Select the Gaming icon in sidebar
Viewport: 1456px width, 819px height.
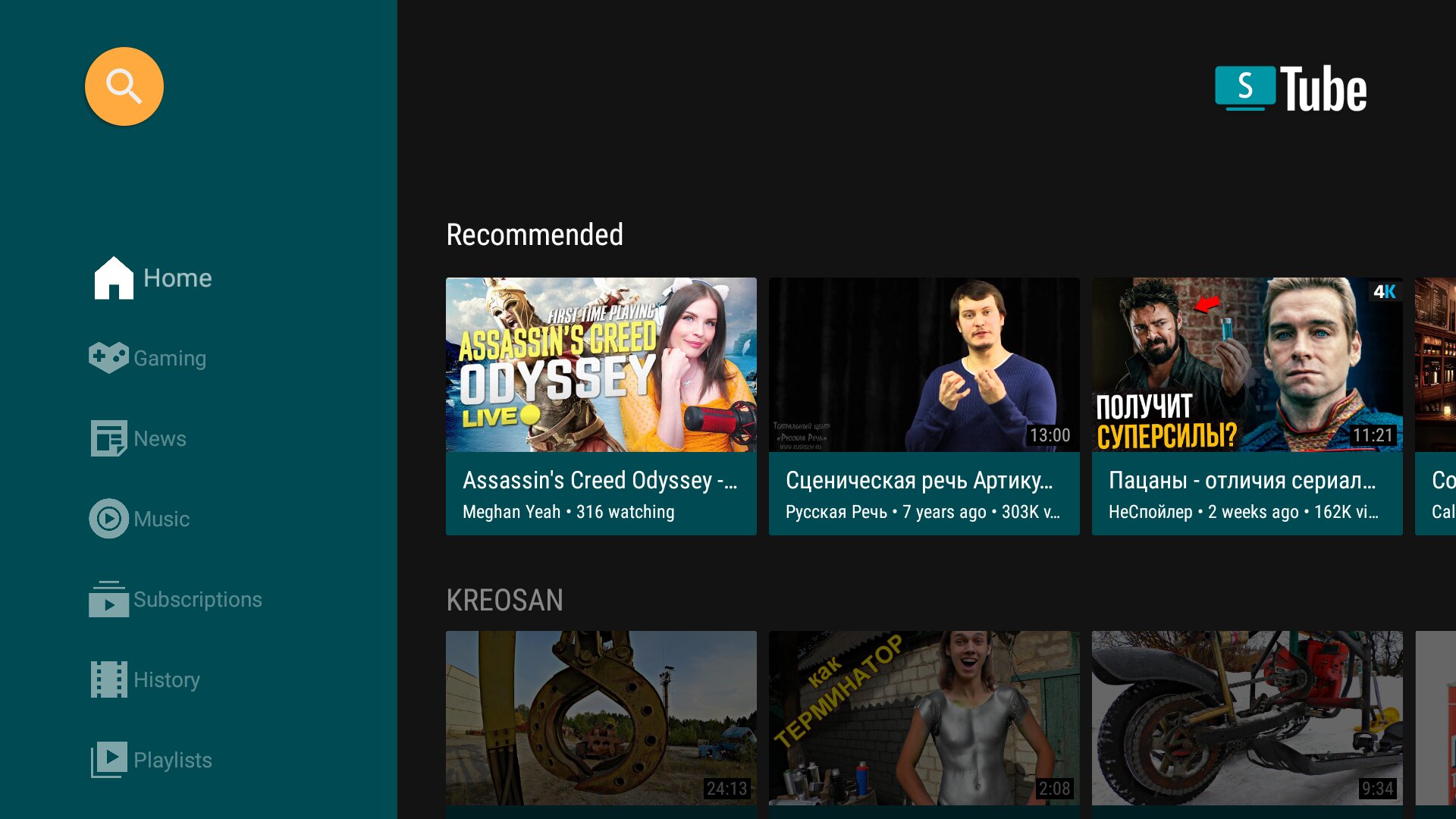click(x=108, y=357)
